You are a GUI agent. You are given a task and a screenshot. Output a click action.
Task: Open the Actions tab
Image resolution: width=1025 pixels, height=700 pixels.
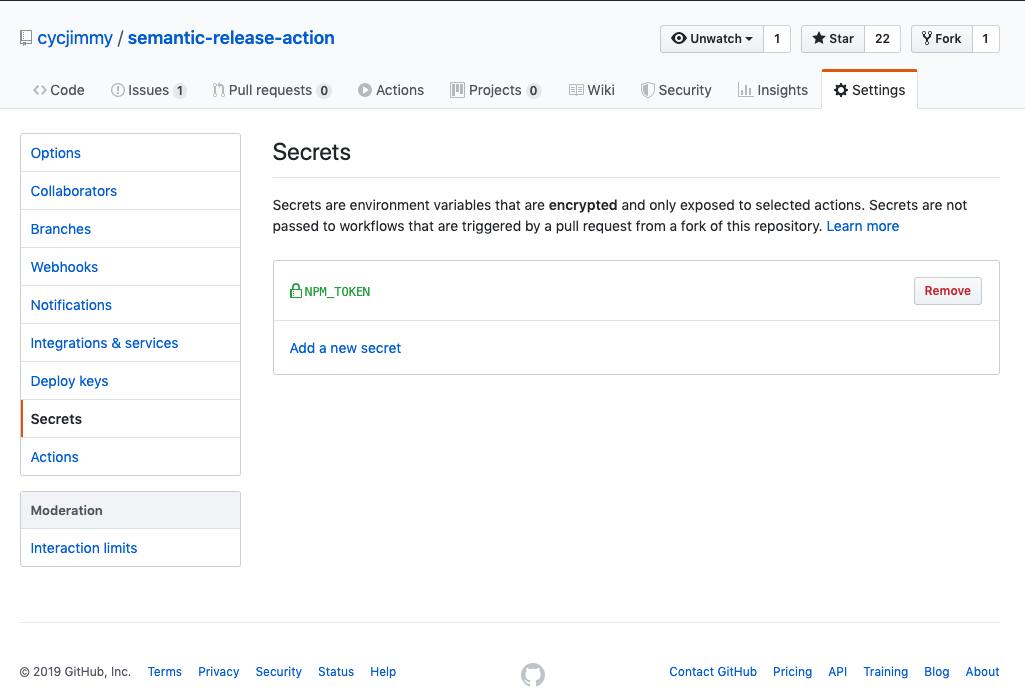(x=391, y=90)
